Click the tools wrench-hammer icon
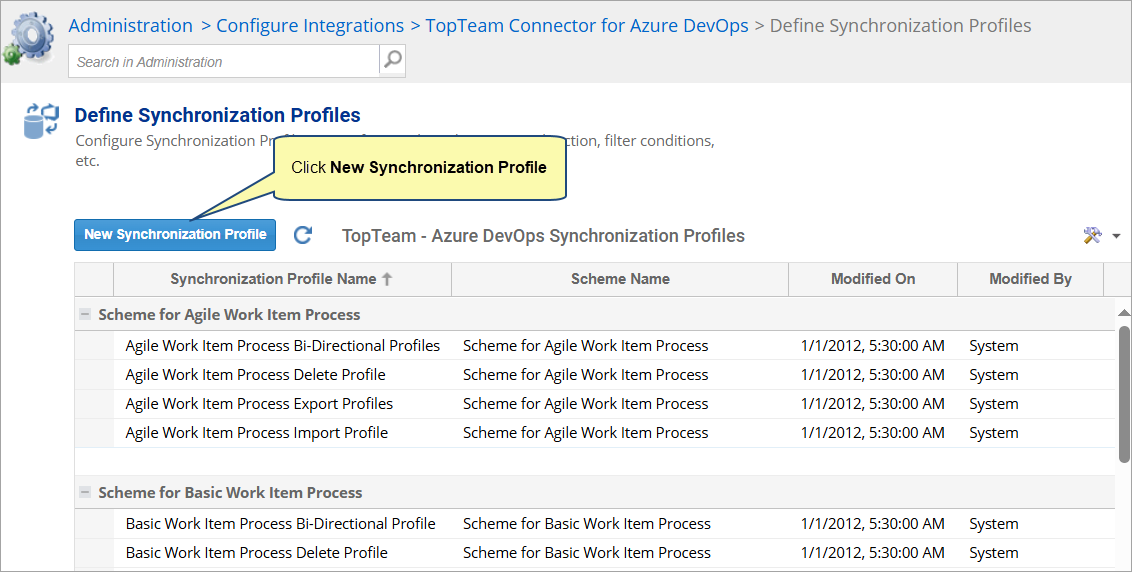Image resolution: width=1132 pixels, height=572 pixels. pos(1092,235)
